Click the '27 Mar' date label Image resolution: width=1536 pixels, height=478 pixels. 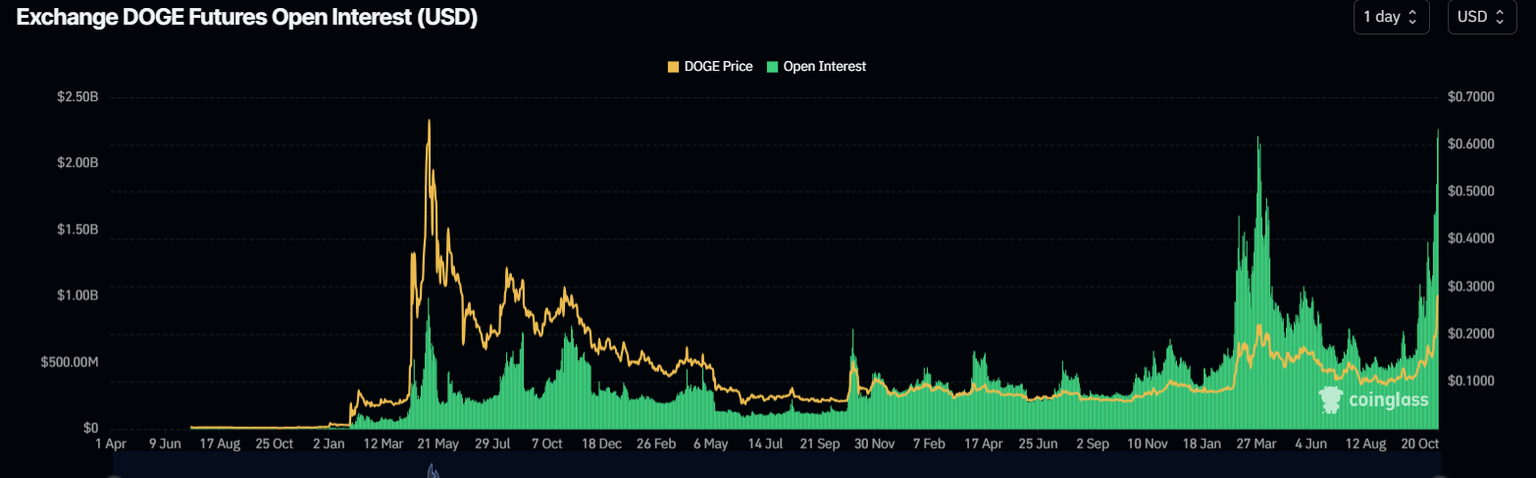pos(1256,443)
